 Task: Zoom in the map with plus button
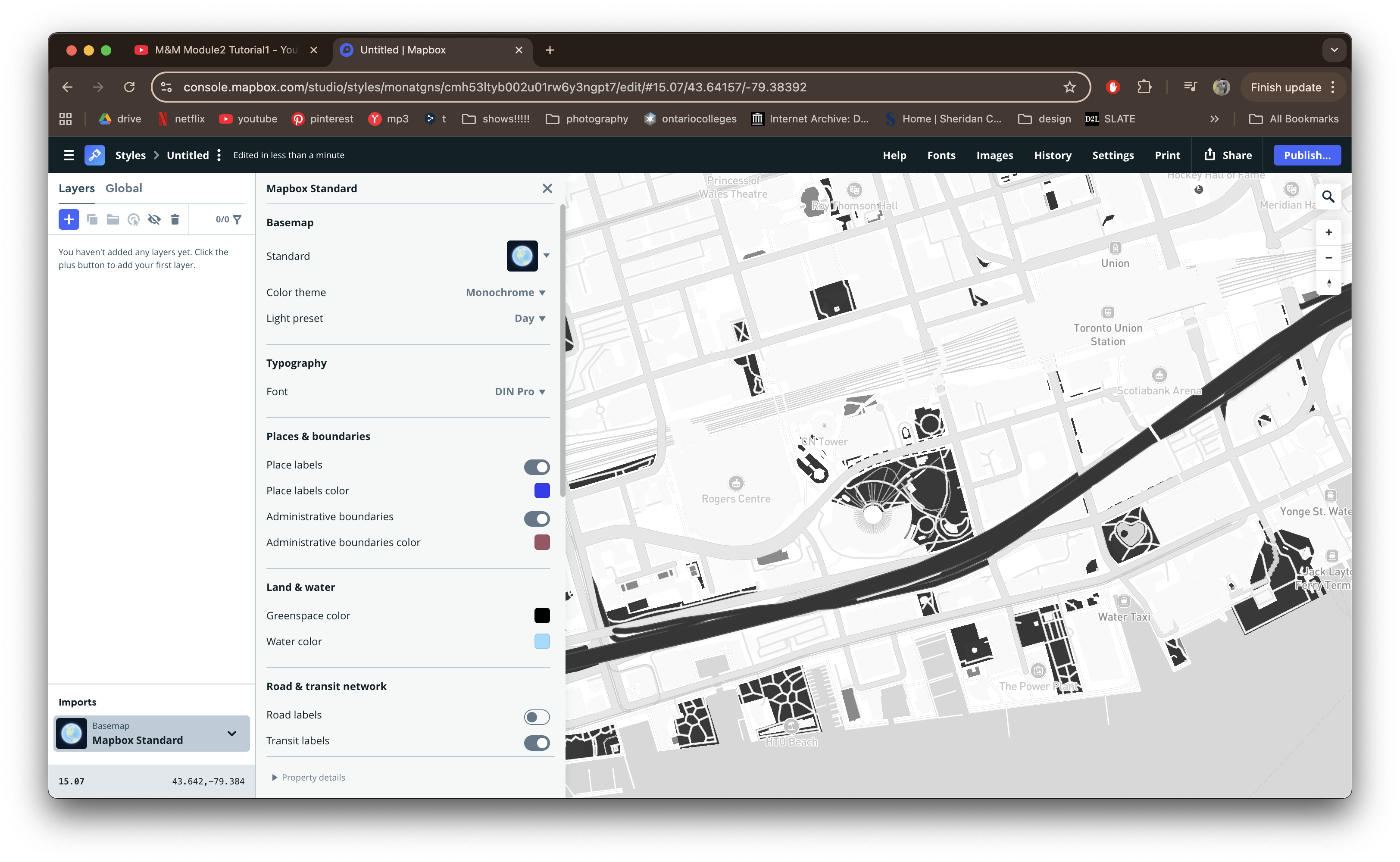1328,232
